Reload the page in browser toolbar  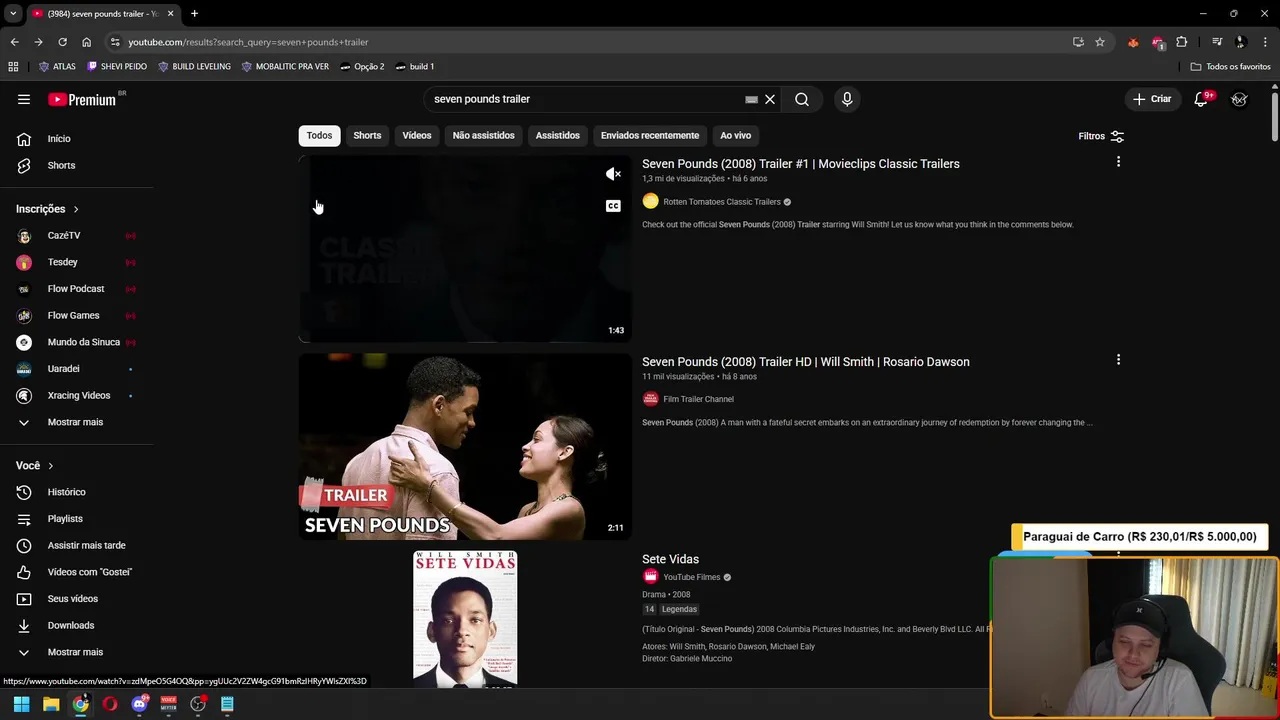coord(62,42)
